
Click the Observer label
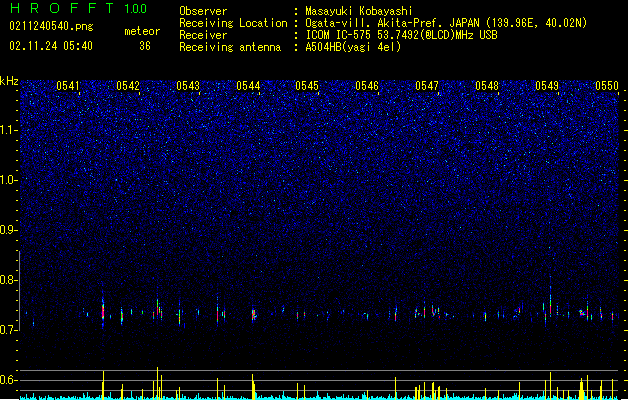[203, 11]
